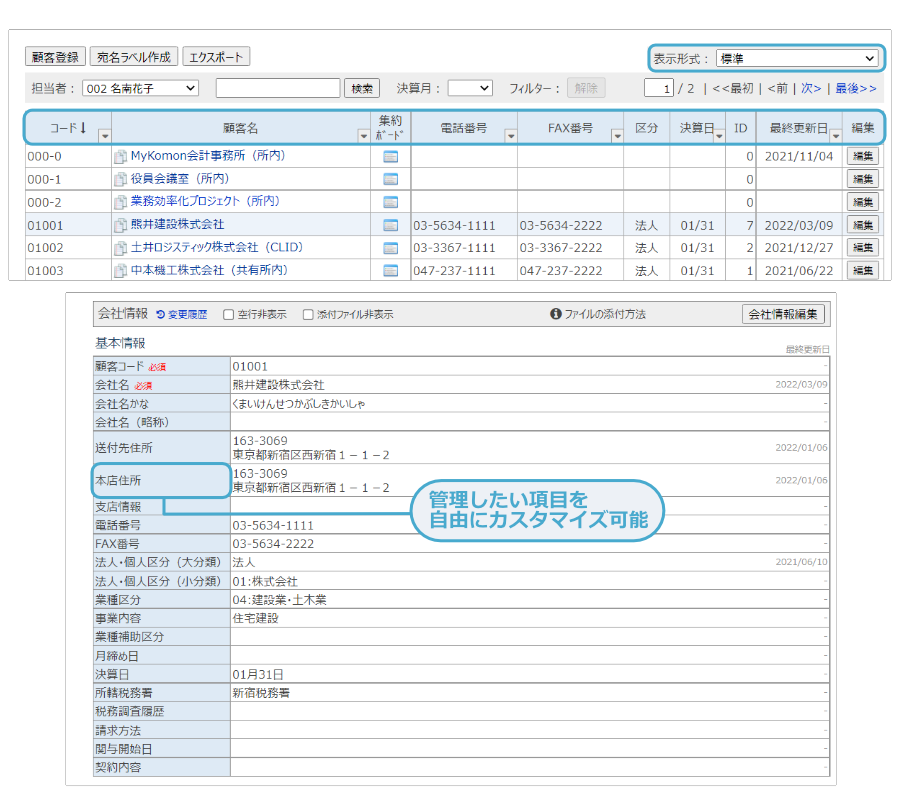This screenshot has height=807, width=900.
Task: Click the 変更履歴 history icon
Action: pos(161,314)
